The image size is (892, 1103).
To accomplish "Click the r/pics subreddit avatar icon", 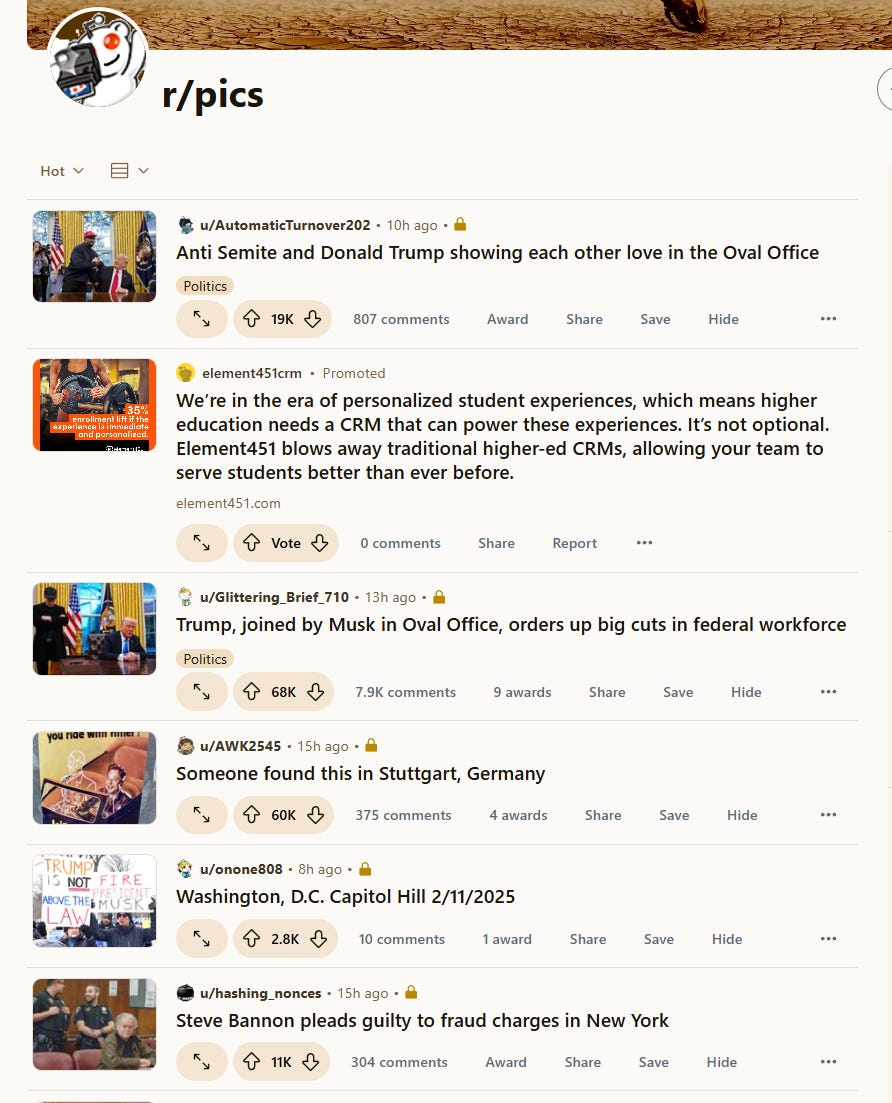I will pyautogui.click(x=98, y=58).
